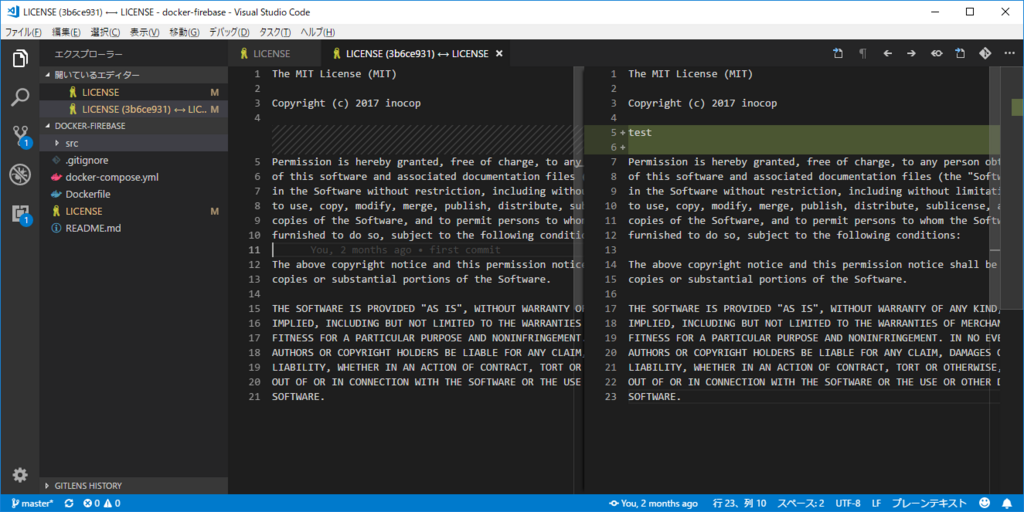The height and width of the screenshot is (512, 1024).
Task: Open the Extensions view icon
Action: pyautogui.click(x=20, y=213)
